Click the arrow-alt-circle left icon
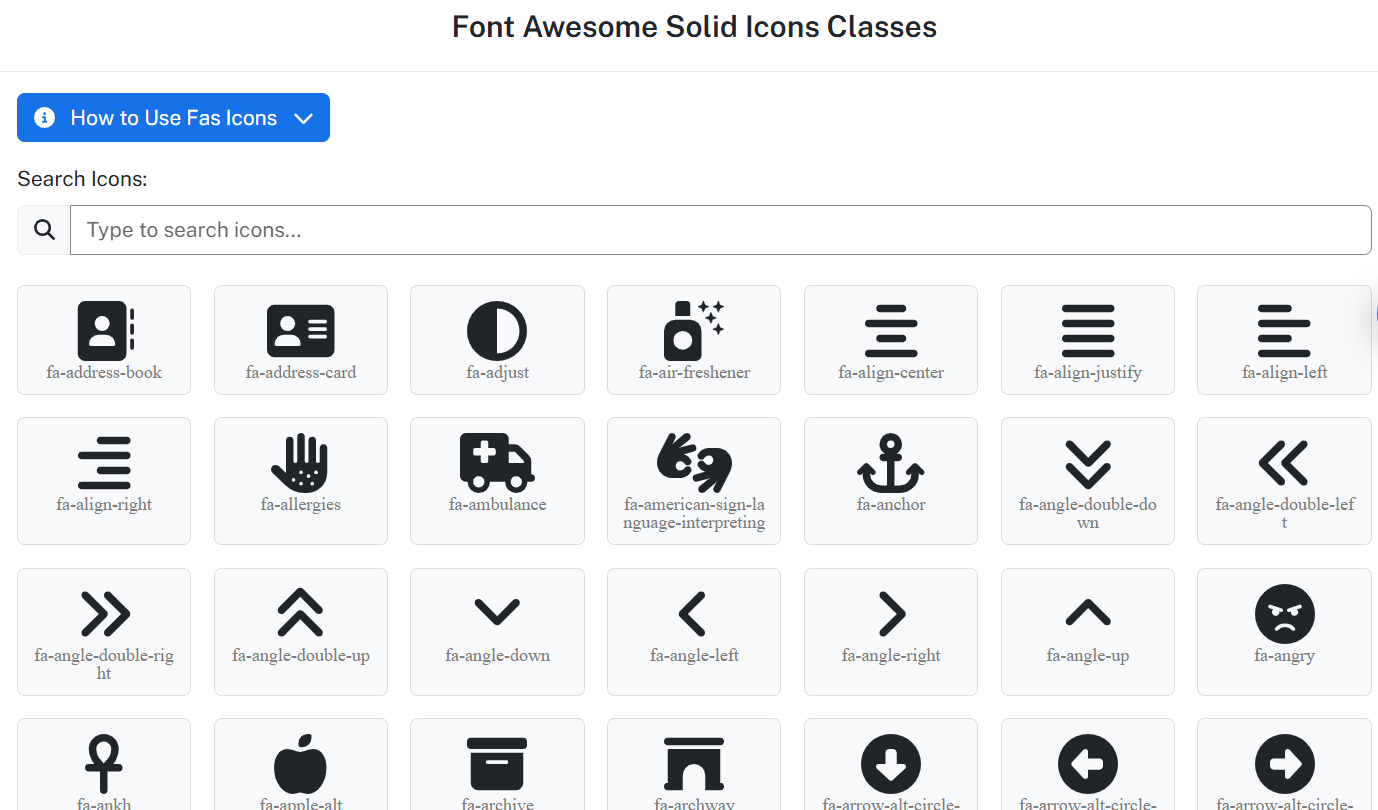The width and height of the screenshot is (1378, 810). click(1088, 765)
